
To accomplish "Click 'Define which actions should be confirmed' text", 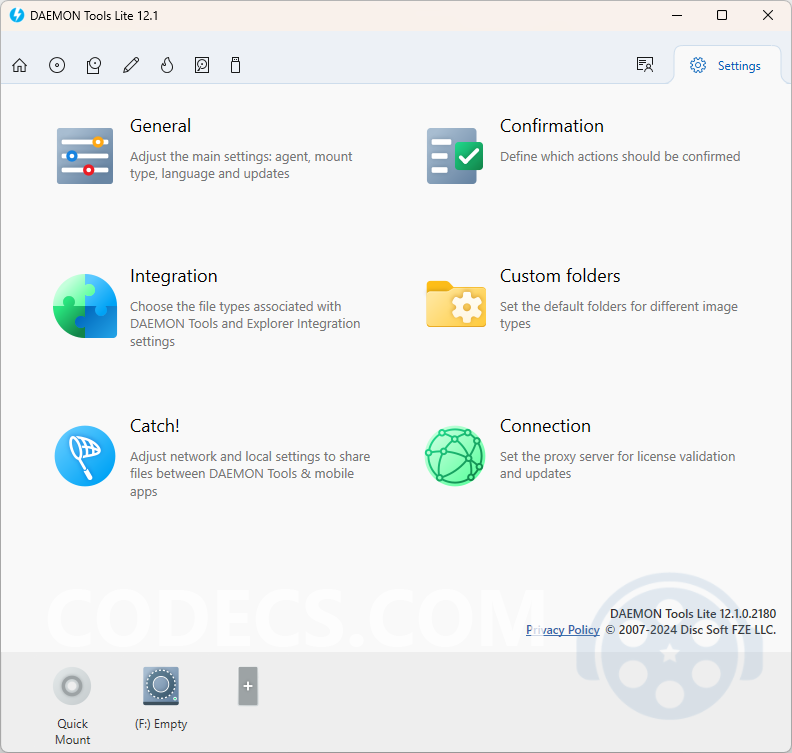I will [x=620, y=157].
